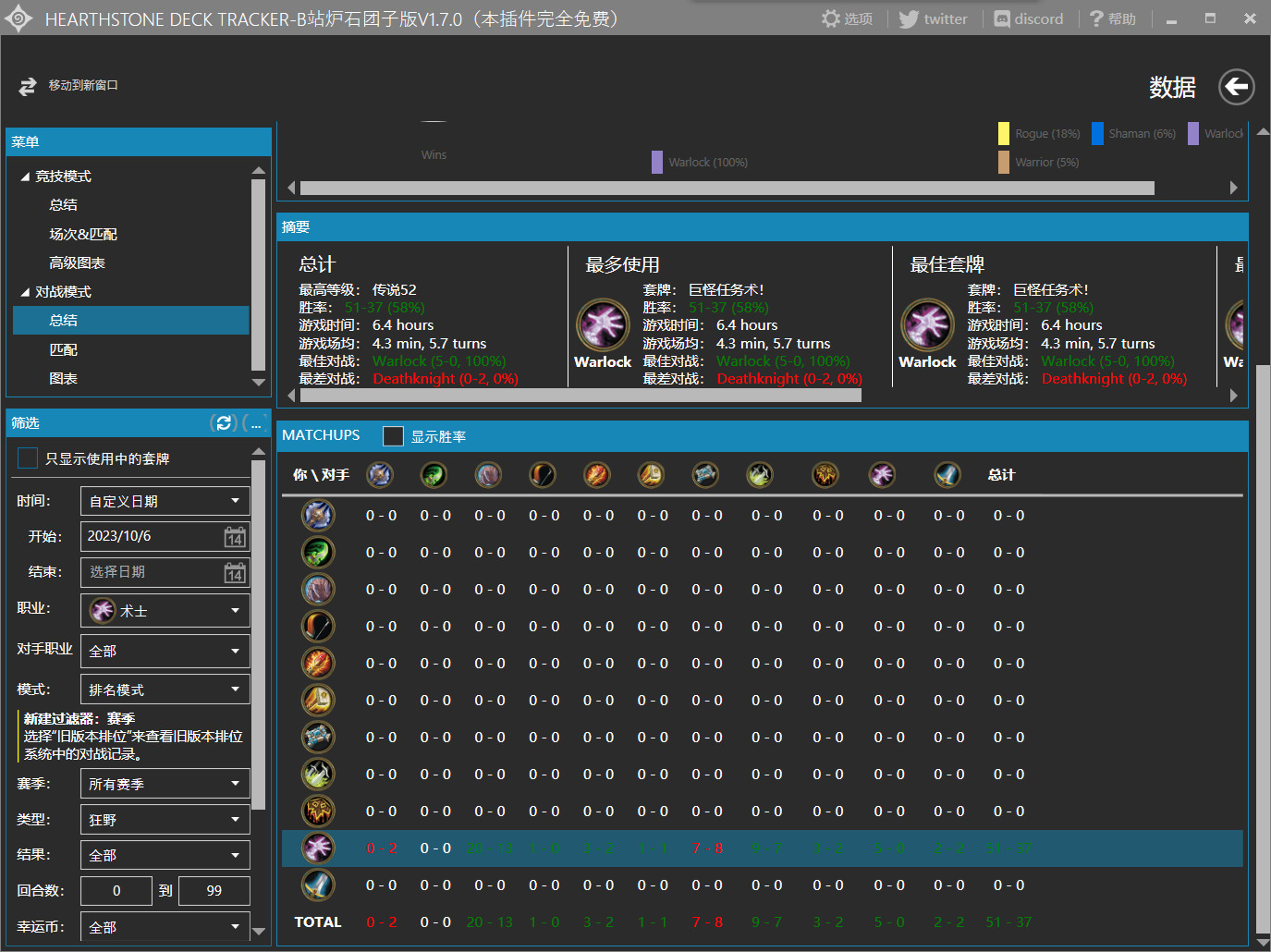1271x952 pixels.
Task: Open the twitter link in the title bar
Action: pos(933,18)
